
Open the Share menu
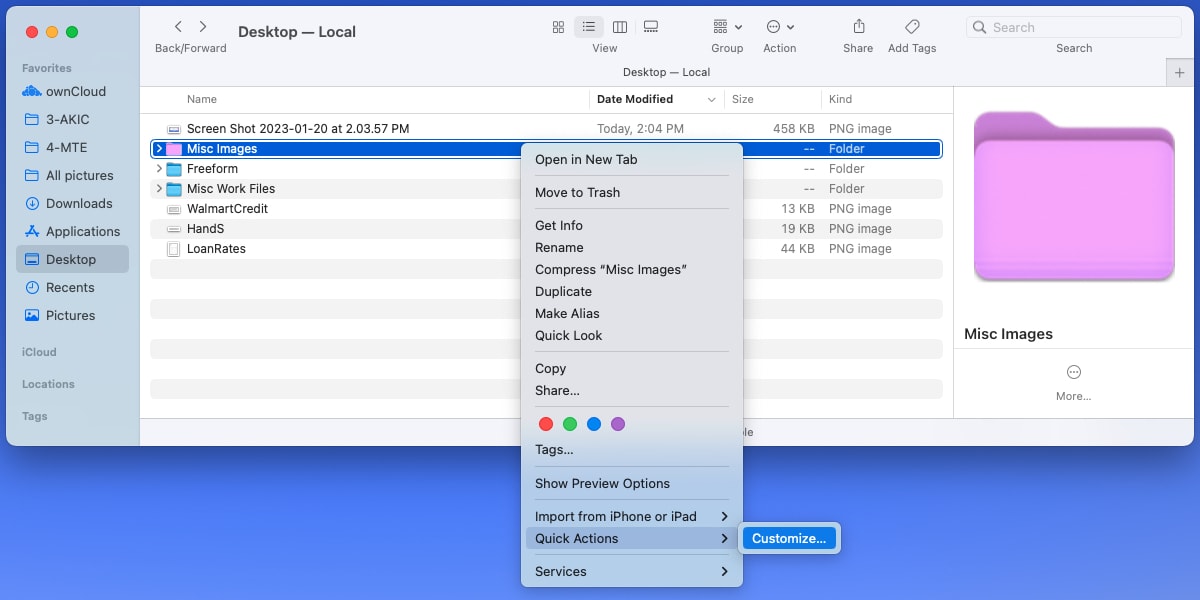857,27
